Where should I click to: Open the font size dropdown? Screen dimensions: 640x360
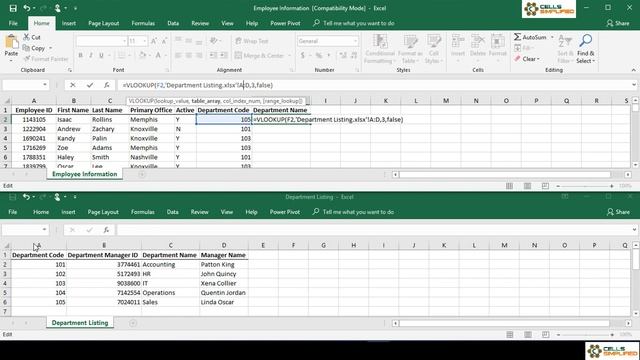point(144,41)
